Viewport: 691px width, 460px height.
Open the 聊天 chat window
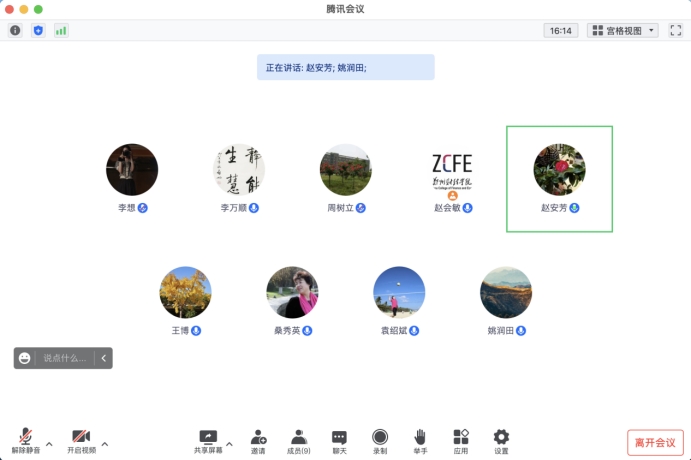(x=339, y=441)
